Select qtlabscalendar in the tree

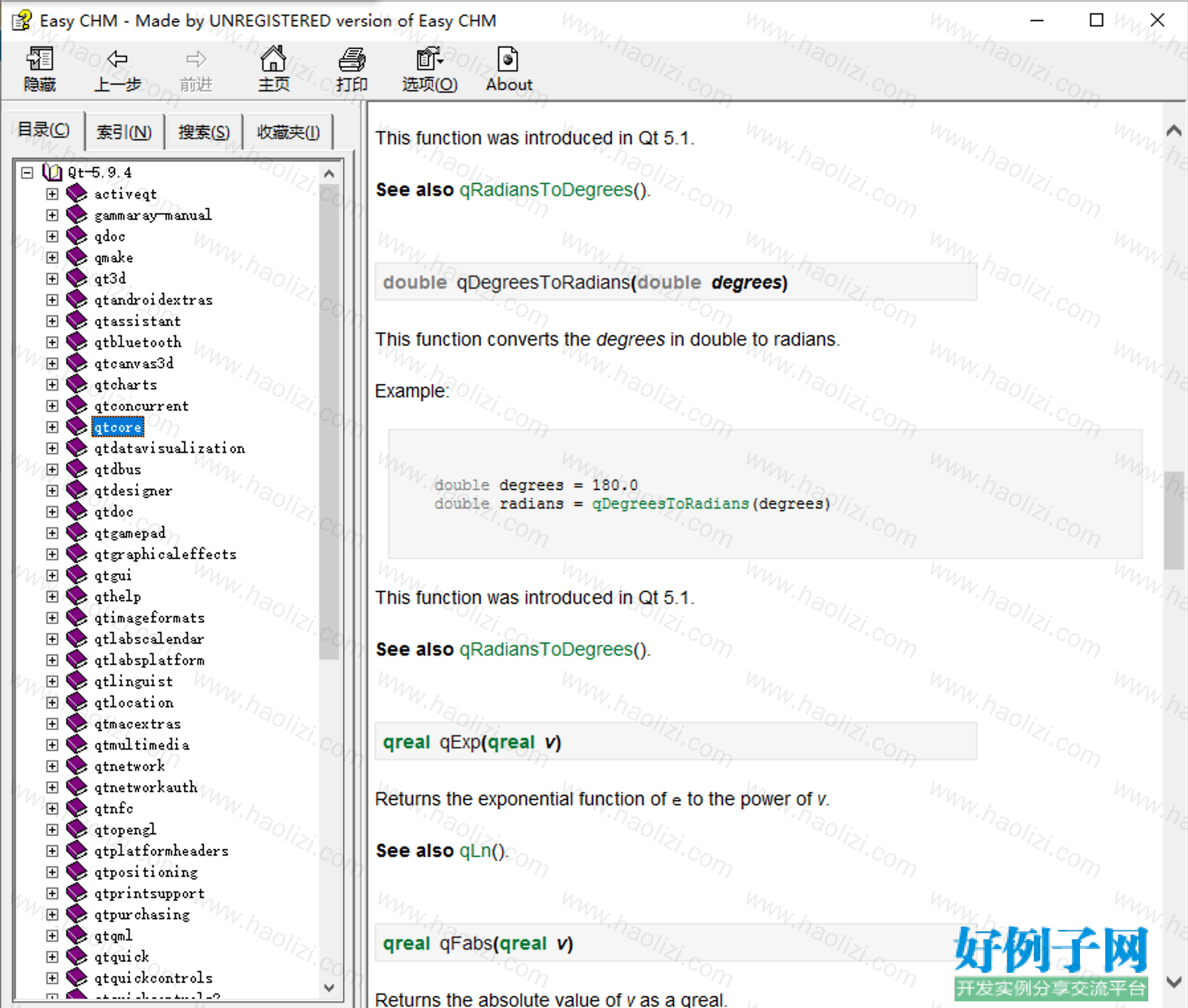149,639
